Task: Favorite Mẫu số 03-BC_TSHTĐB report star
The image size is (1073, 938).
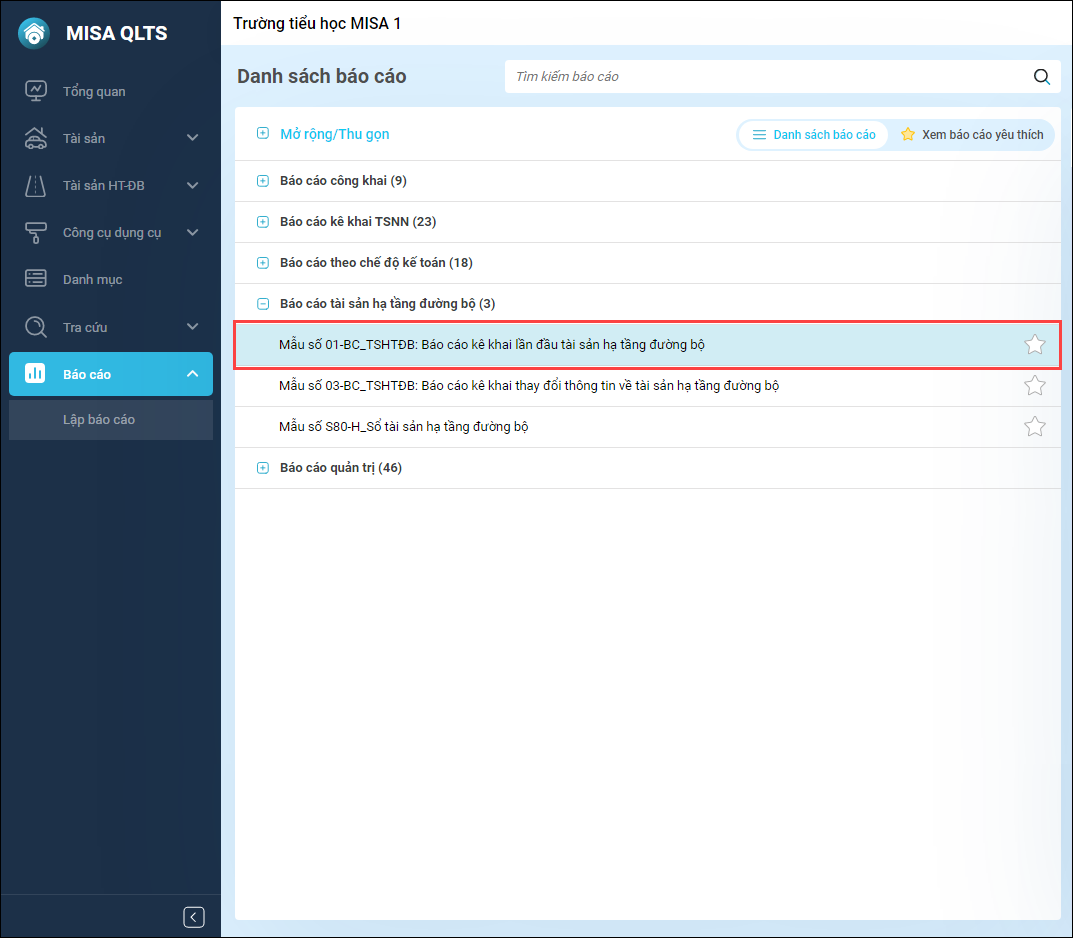Action: tap(1035, 385)
